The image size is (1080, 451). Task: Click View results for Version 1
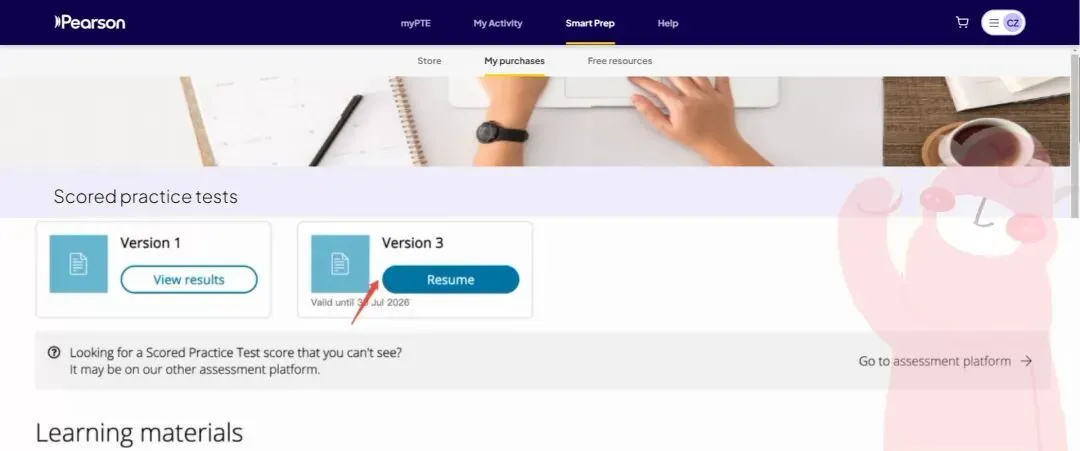pos(189,280)
